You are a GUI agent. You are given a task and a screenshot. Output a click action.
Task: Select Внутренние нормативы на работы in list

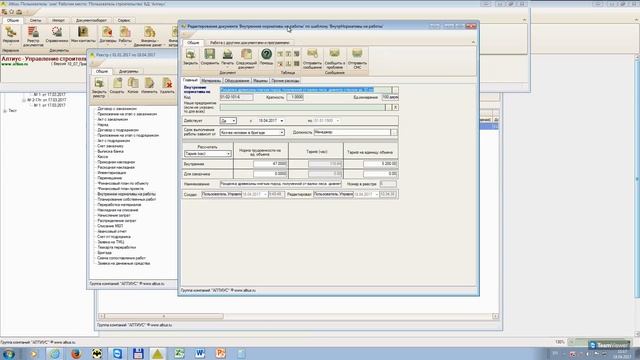click(x=127, y=194)
